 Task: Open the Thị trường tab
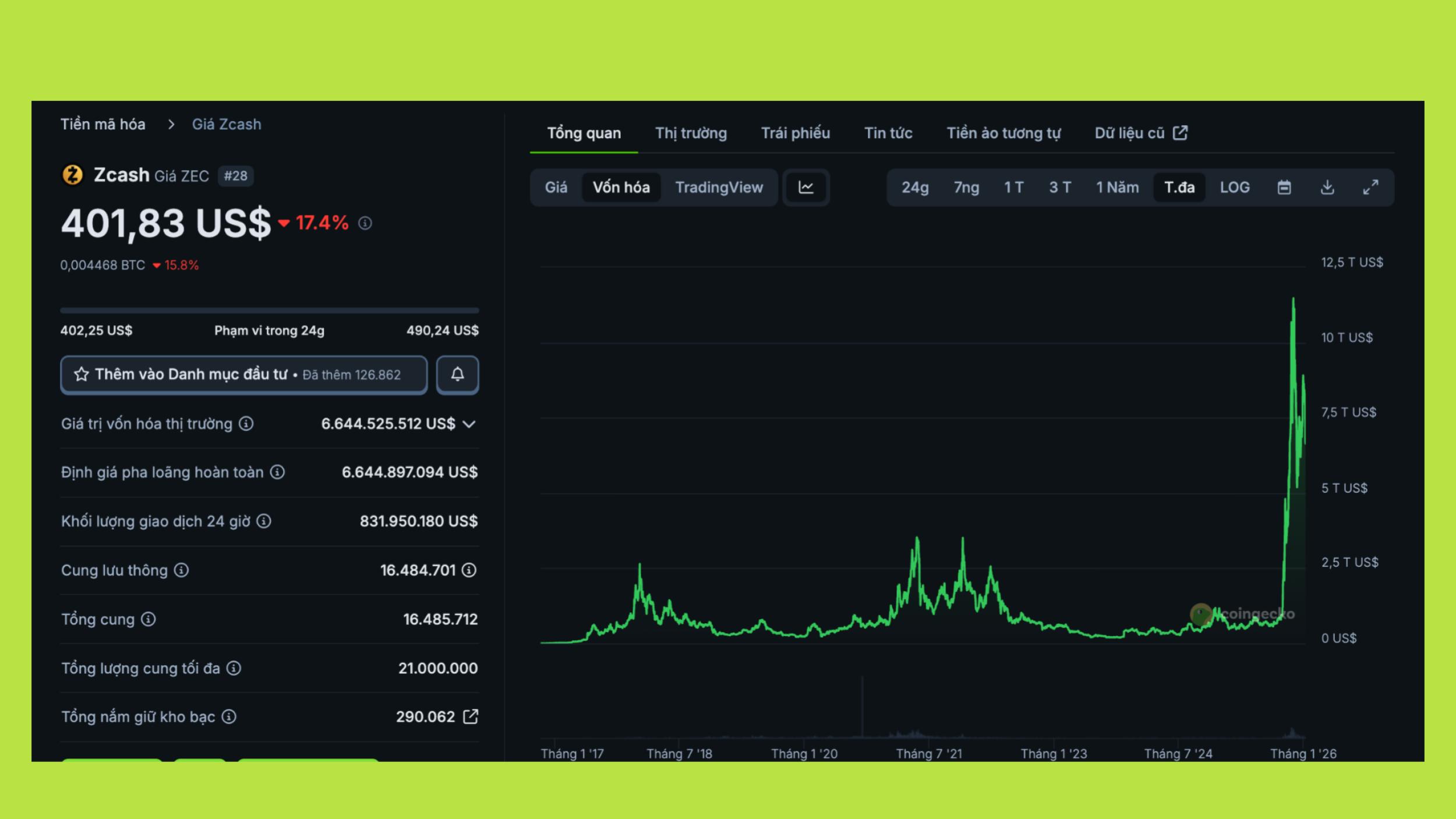691,133
